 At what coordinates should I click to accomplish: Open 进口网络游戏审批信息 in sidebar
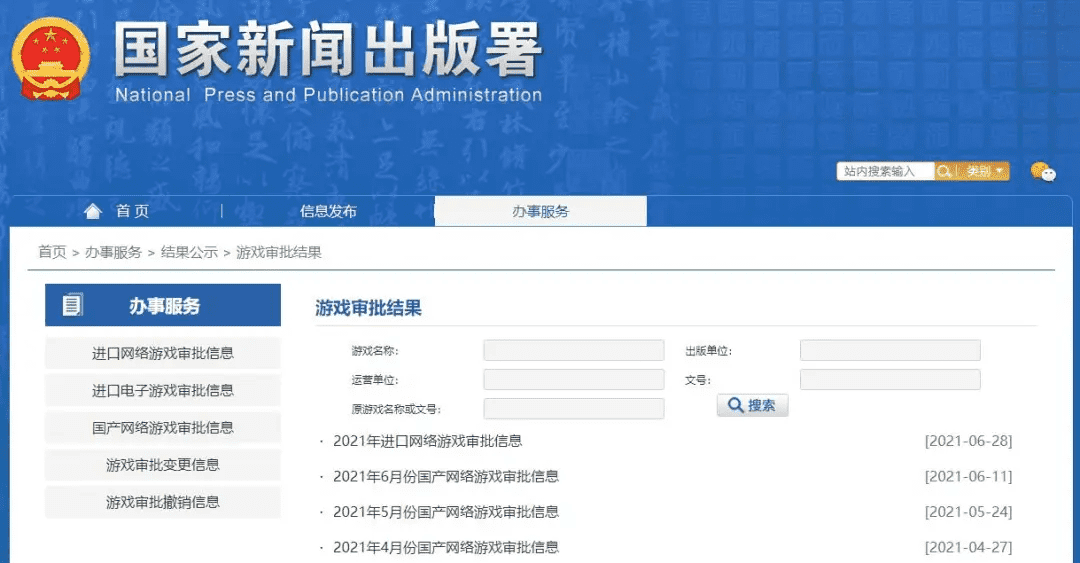163,353
